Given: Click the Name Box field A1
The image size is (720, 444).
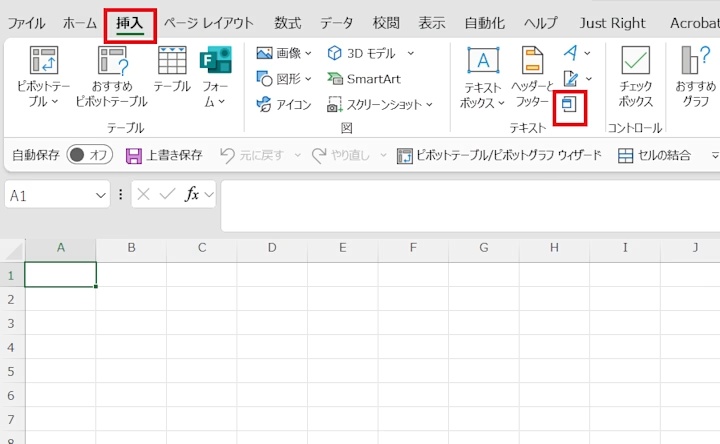Looking at the screenshot, I should 51,196.
